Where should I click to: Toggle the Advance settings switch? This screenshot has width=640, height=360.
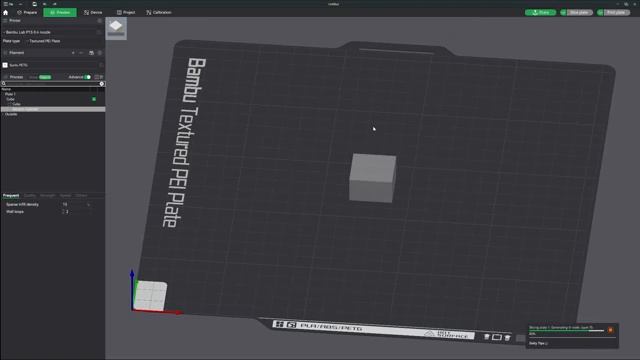87,77
